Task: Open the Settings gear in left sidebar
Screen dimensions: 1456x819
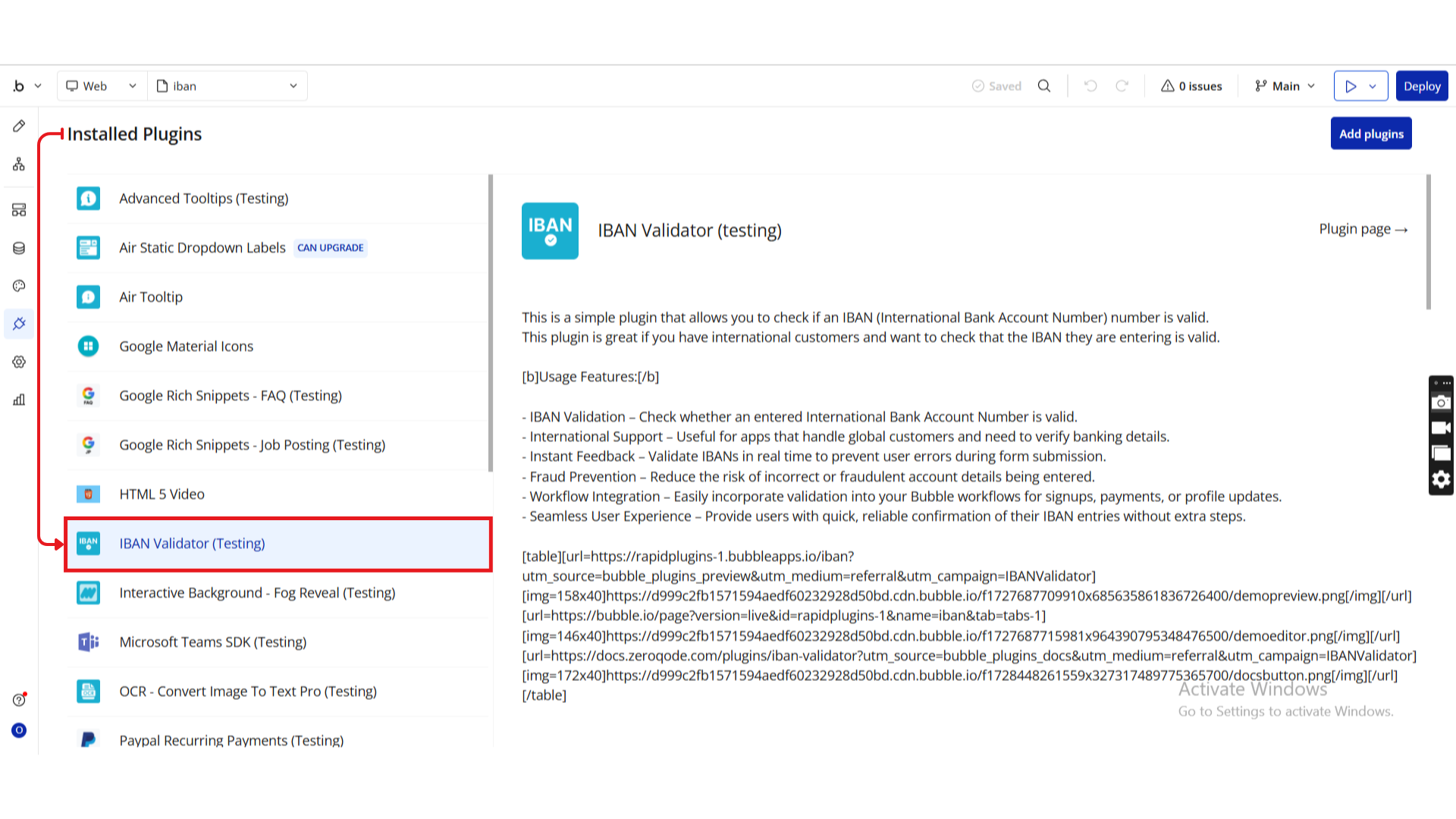Action: point(19,362)
